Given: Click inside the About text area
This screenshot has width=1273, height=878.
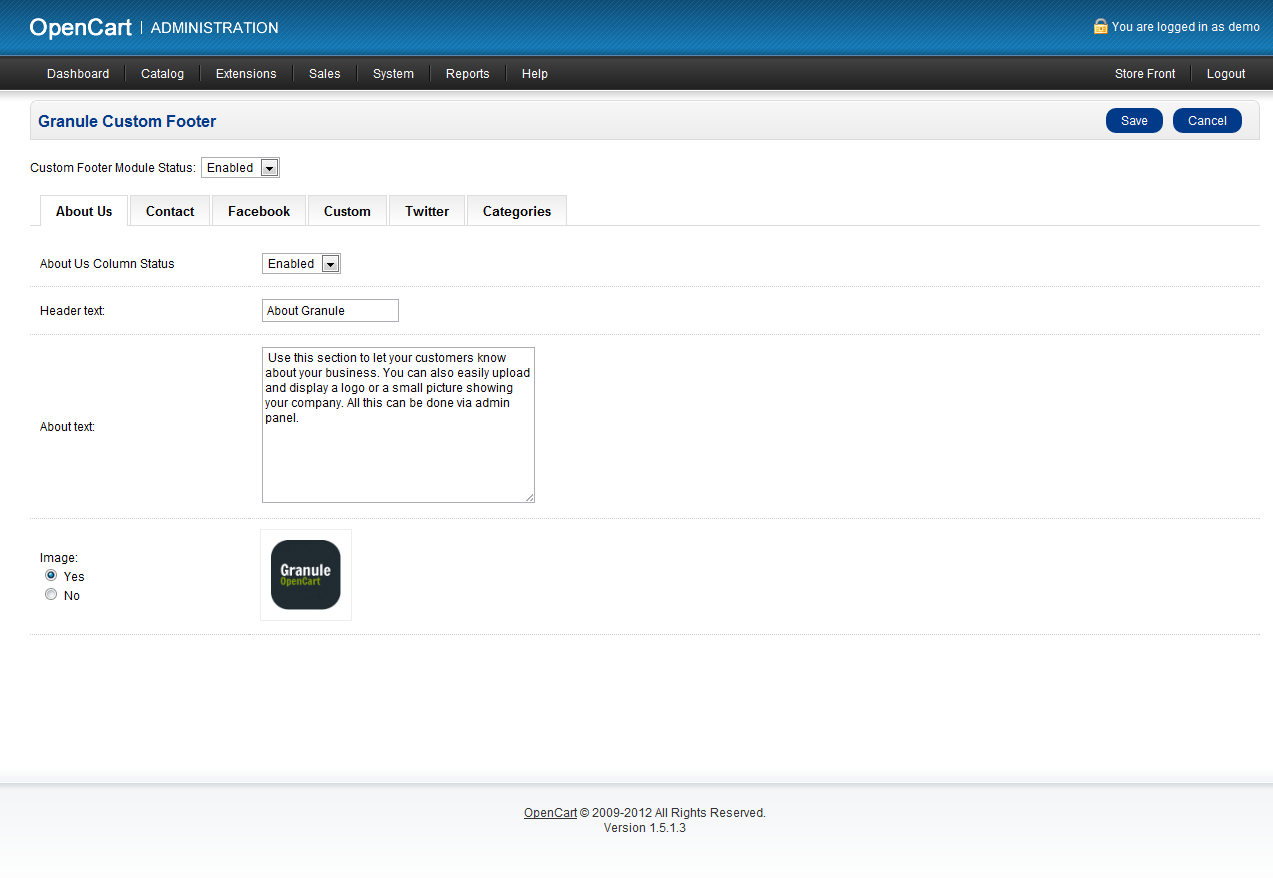Looking at the screenshot, I should 398,425.
